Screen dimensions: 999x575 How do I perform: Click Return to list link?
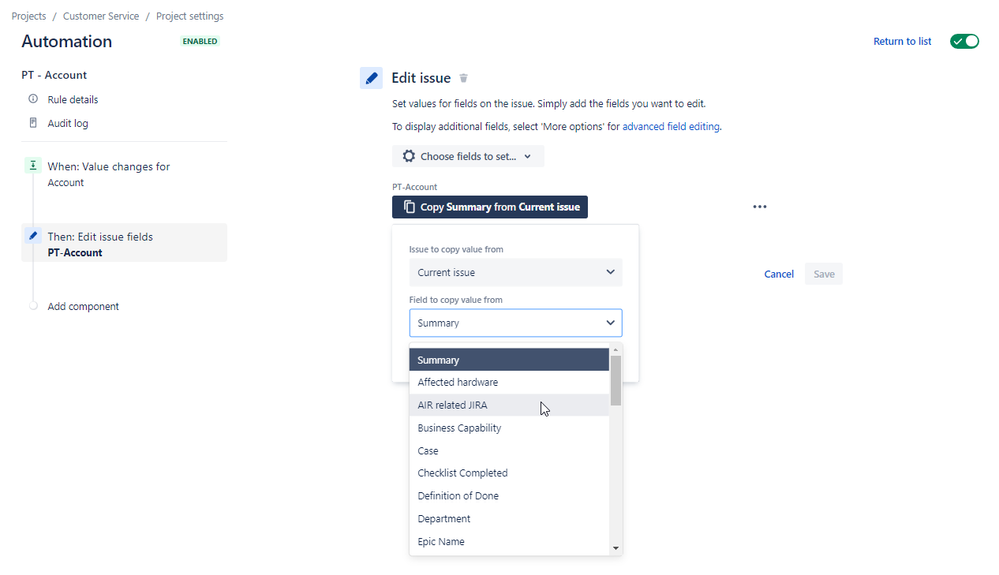902,41
